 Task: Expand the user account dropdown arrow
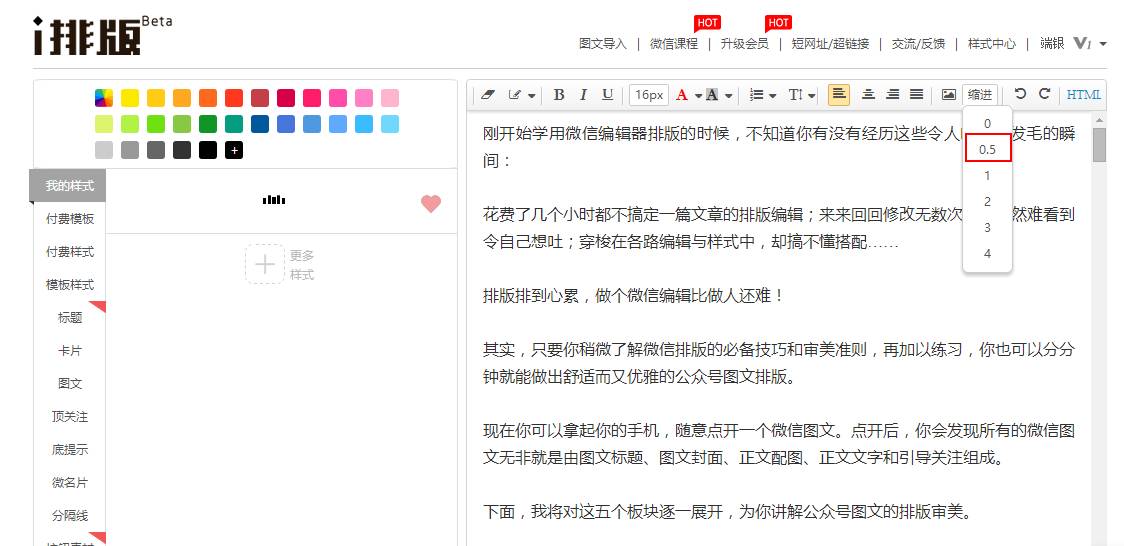(1102, 44)
